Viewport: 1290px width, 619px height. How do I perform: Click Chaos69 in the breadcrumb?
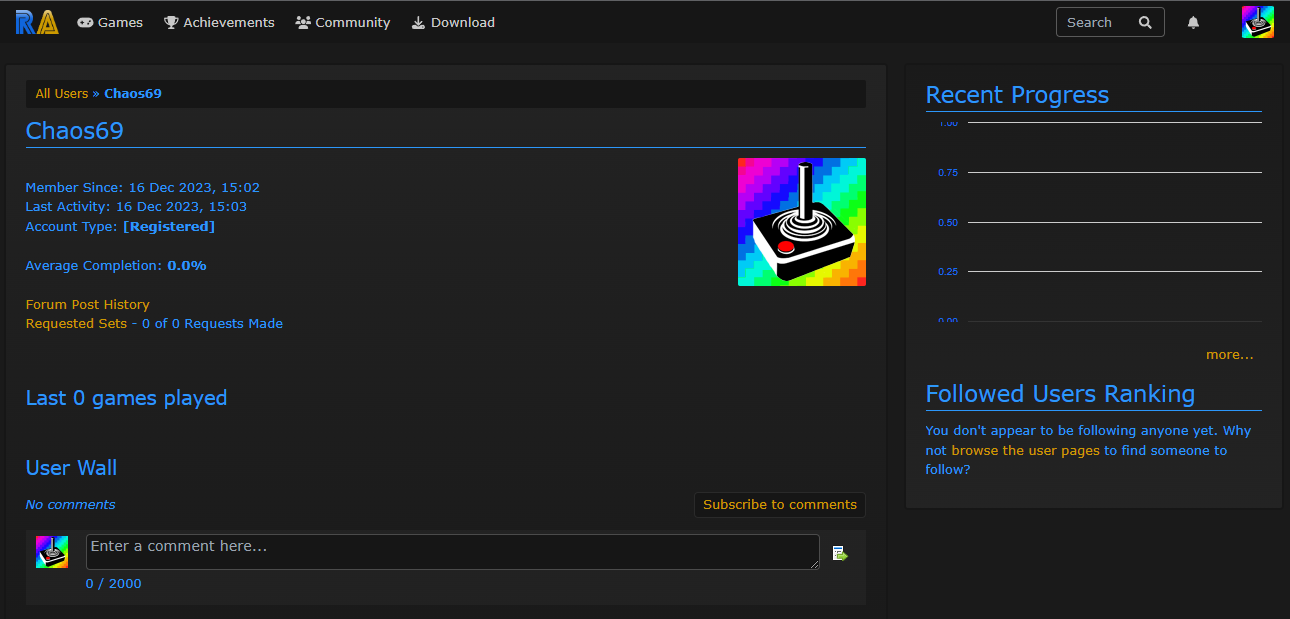coord(133,93)
